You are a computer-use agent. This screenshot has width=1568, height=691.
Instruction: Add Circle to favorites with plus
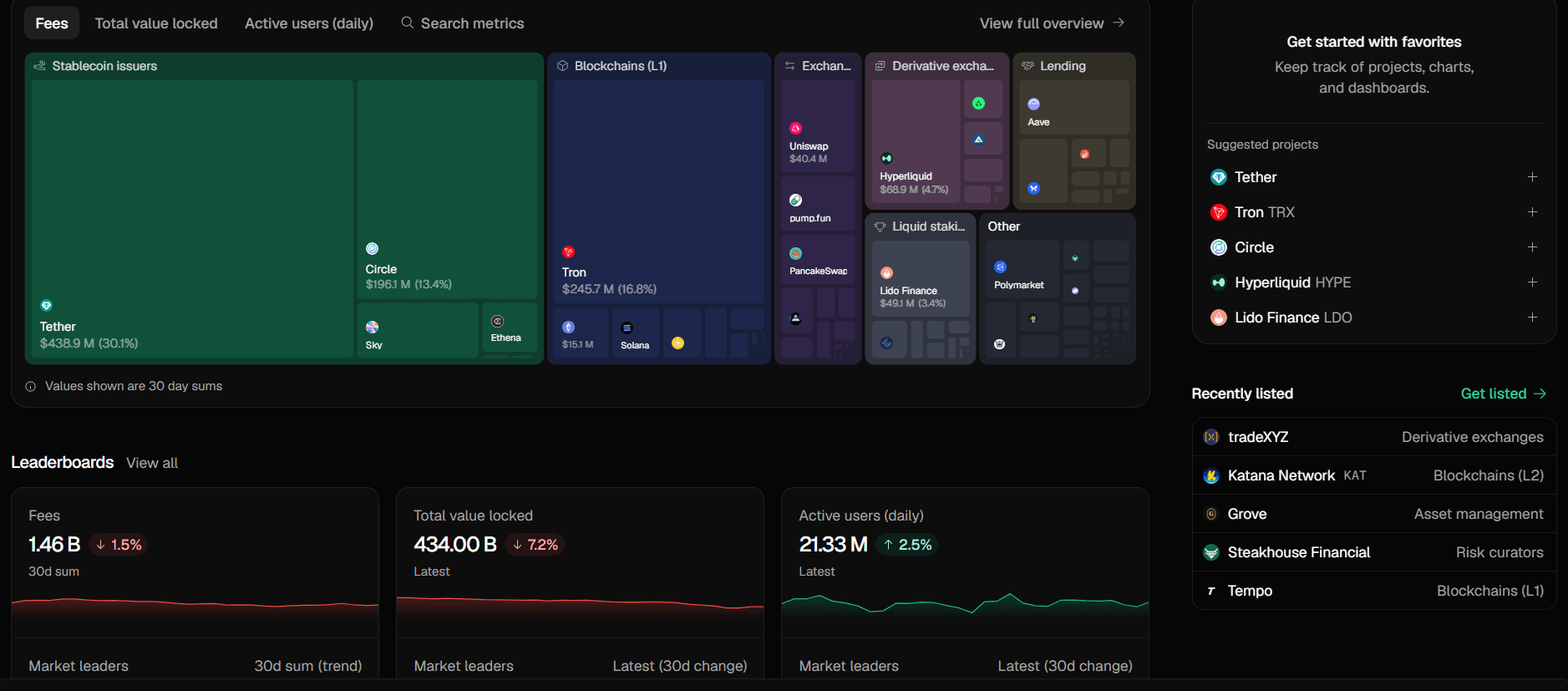[1532, 247]
